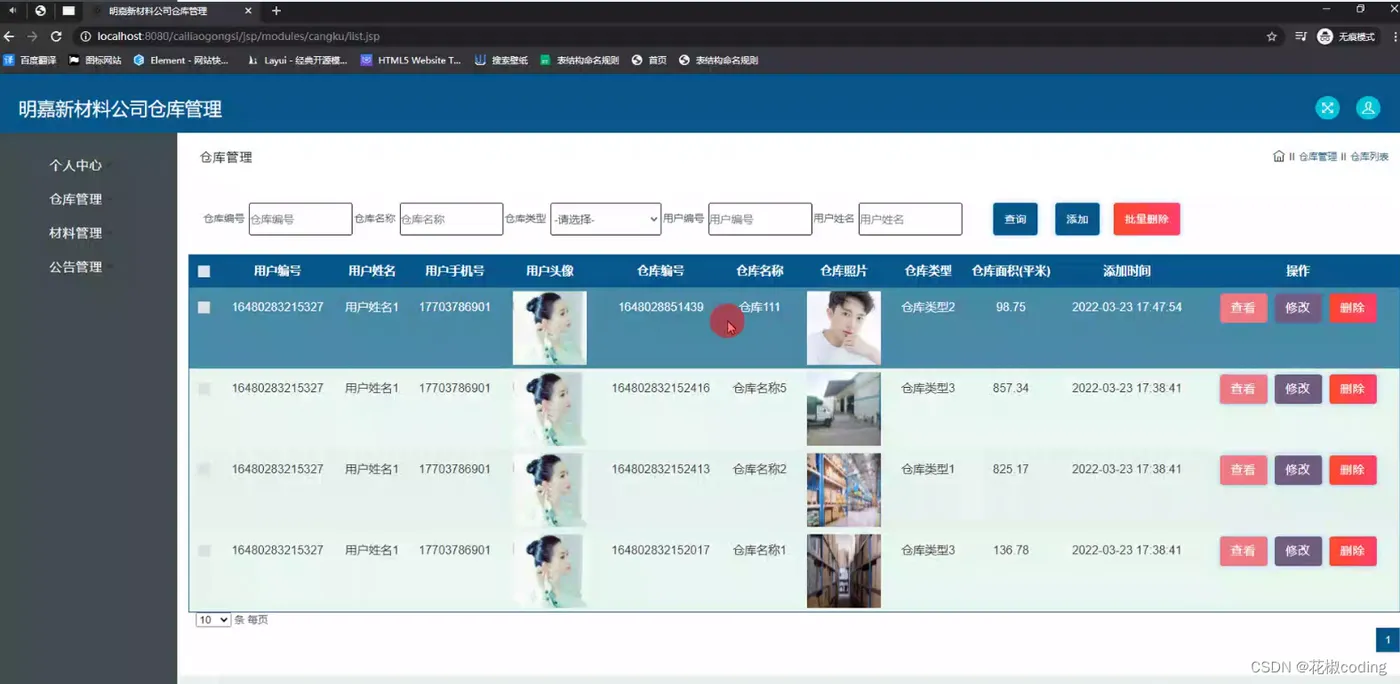Open the 搜索壁纸 bookmark

pos(501,60)
